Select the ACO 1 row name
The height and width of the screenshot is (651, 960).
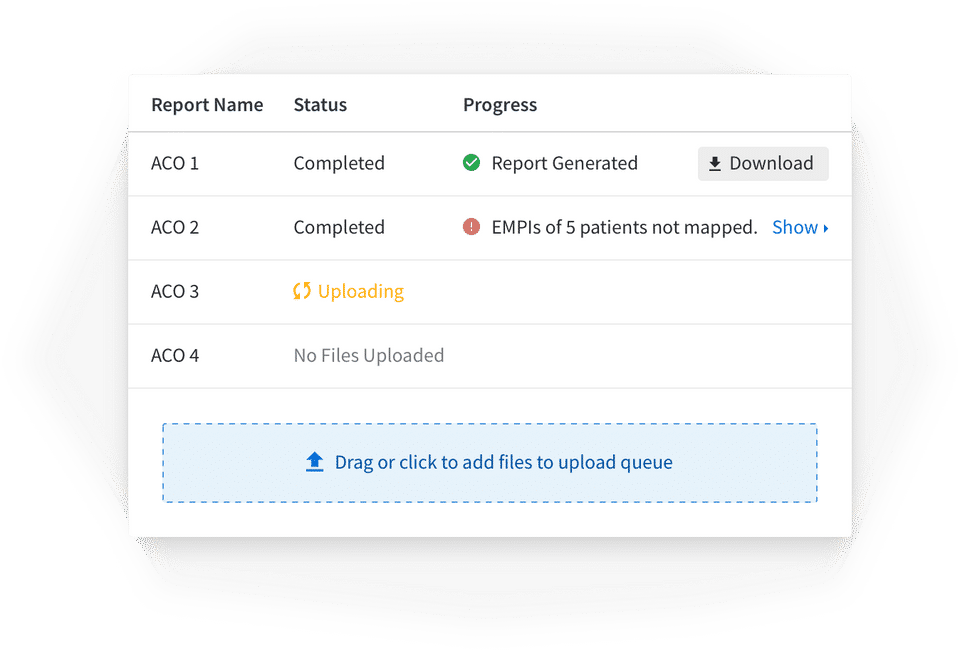coord(175,163)
